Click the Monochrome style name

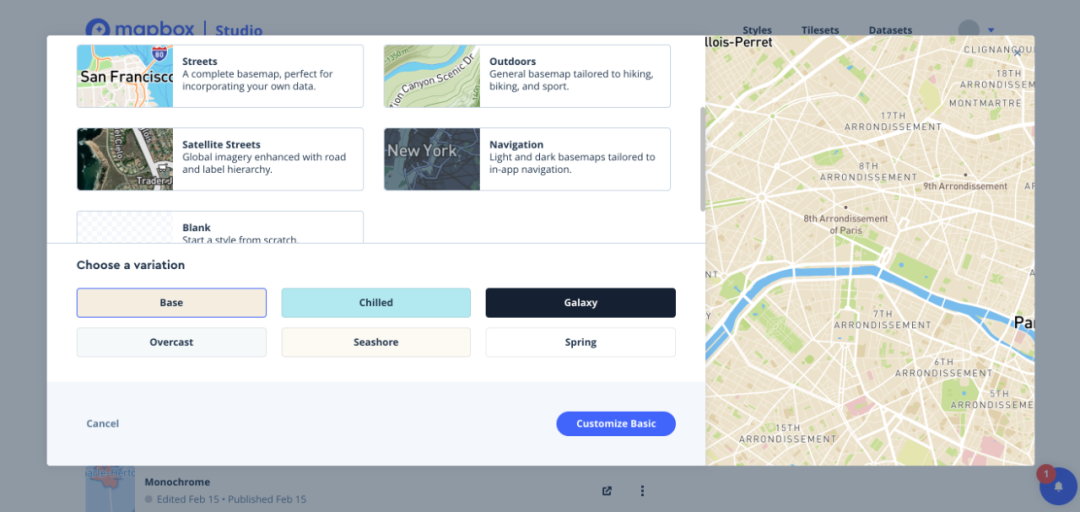pyautogui.click(x=177, y=482)
